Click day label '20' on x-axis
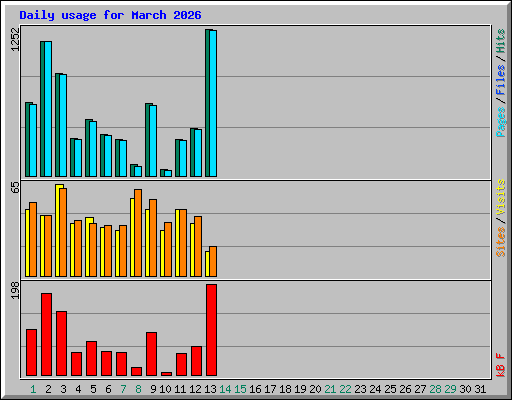 315,389
